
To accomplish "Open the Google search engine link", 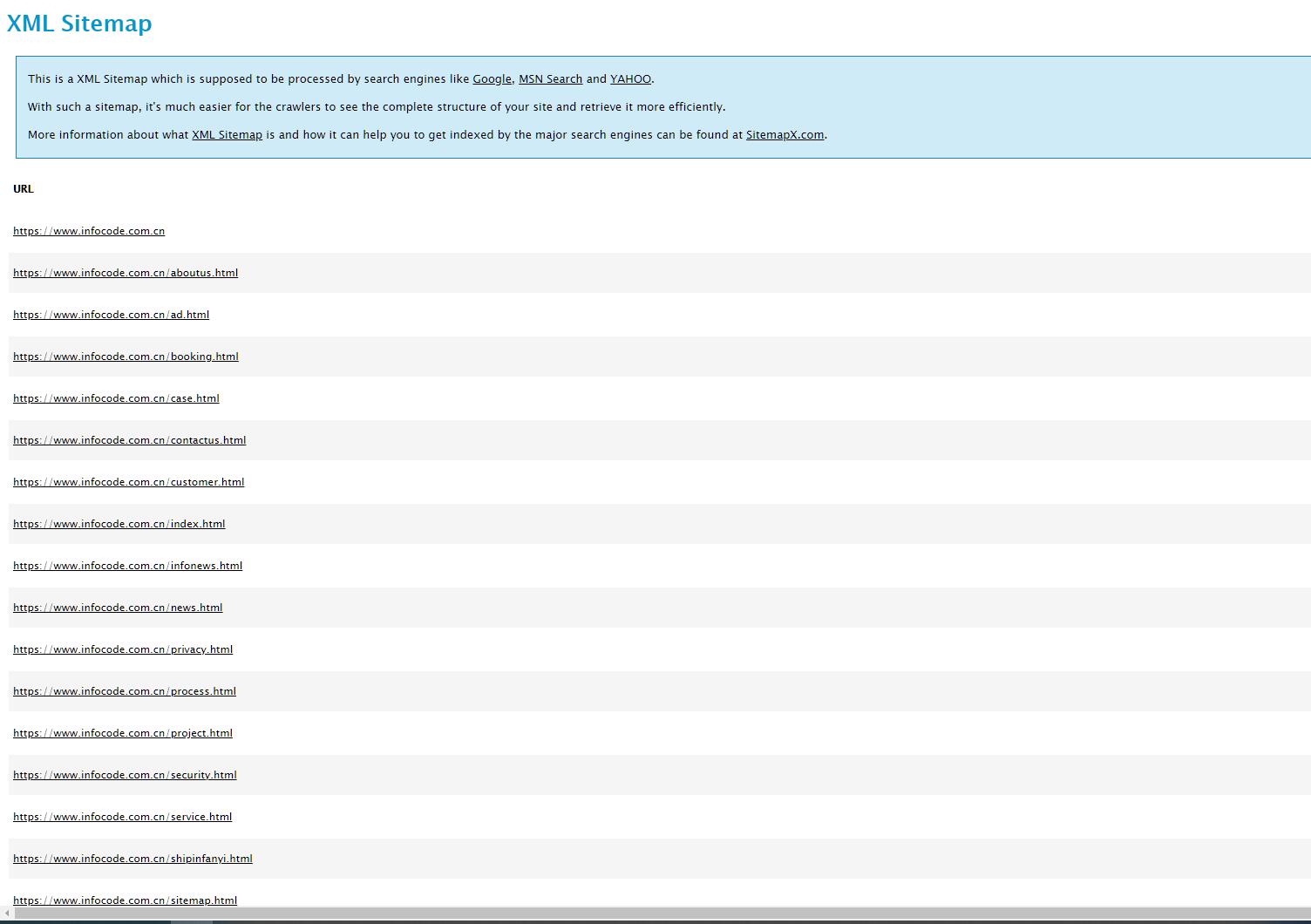I will [x=492, y=79].
